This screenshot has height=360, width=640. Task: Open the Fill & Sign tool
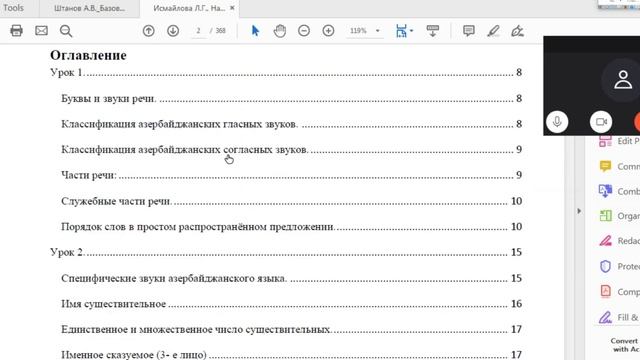618,317
